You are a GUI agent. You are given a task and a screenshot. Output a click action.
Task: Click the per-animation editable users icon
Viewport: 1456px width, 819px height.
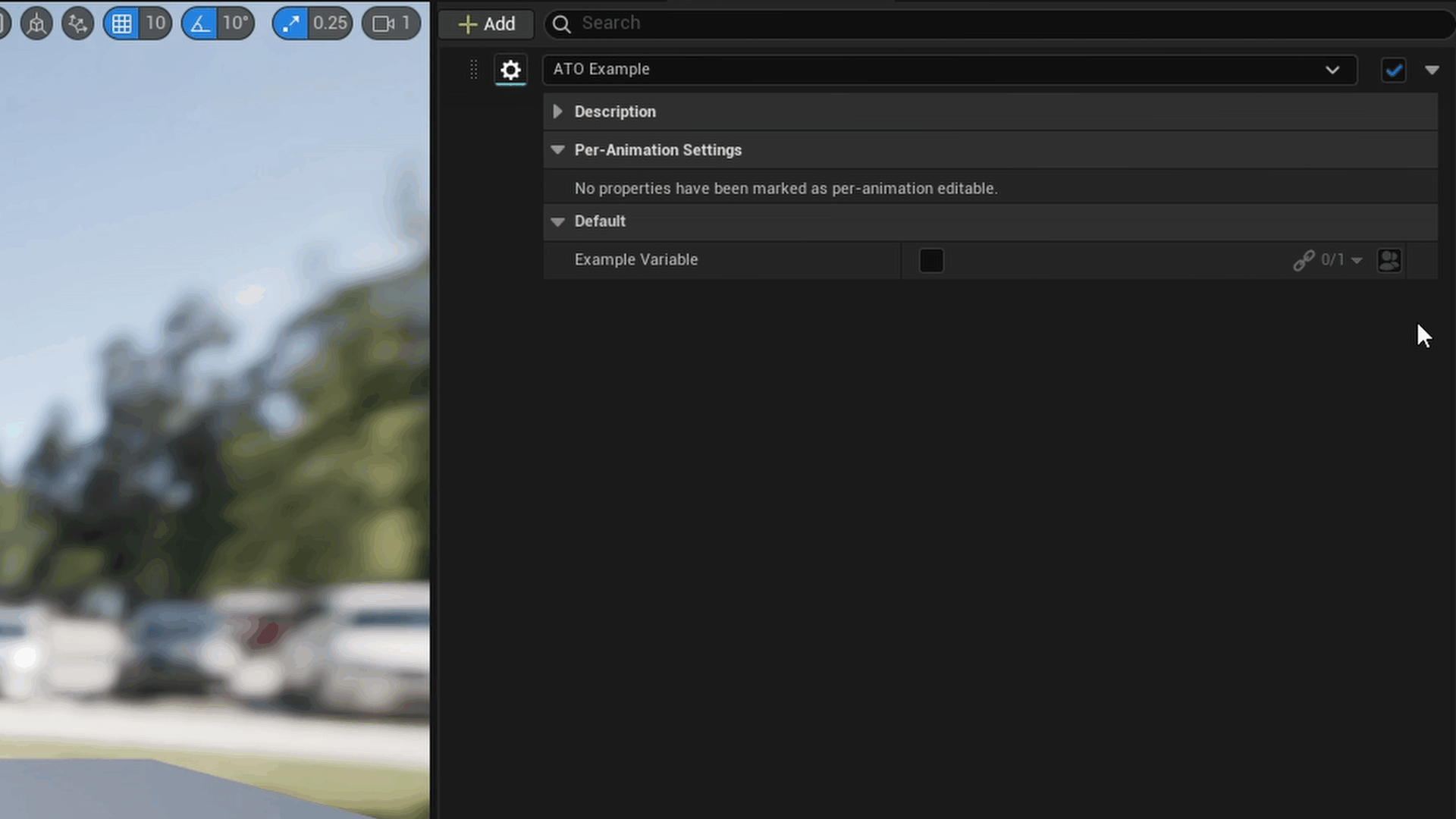[x=1389, y=260]
